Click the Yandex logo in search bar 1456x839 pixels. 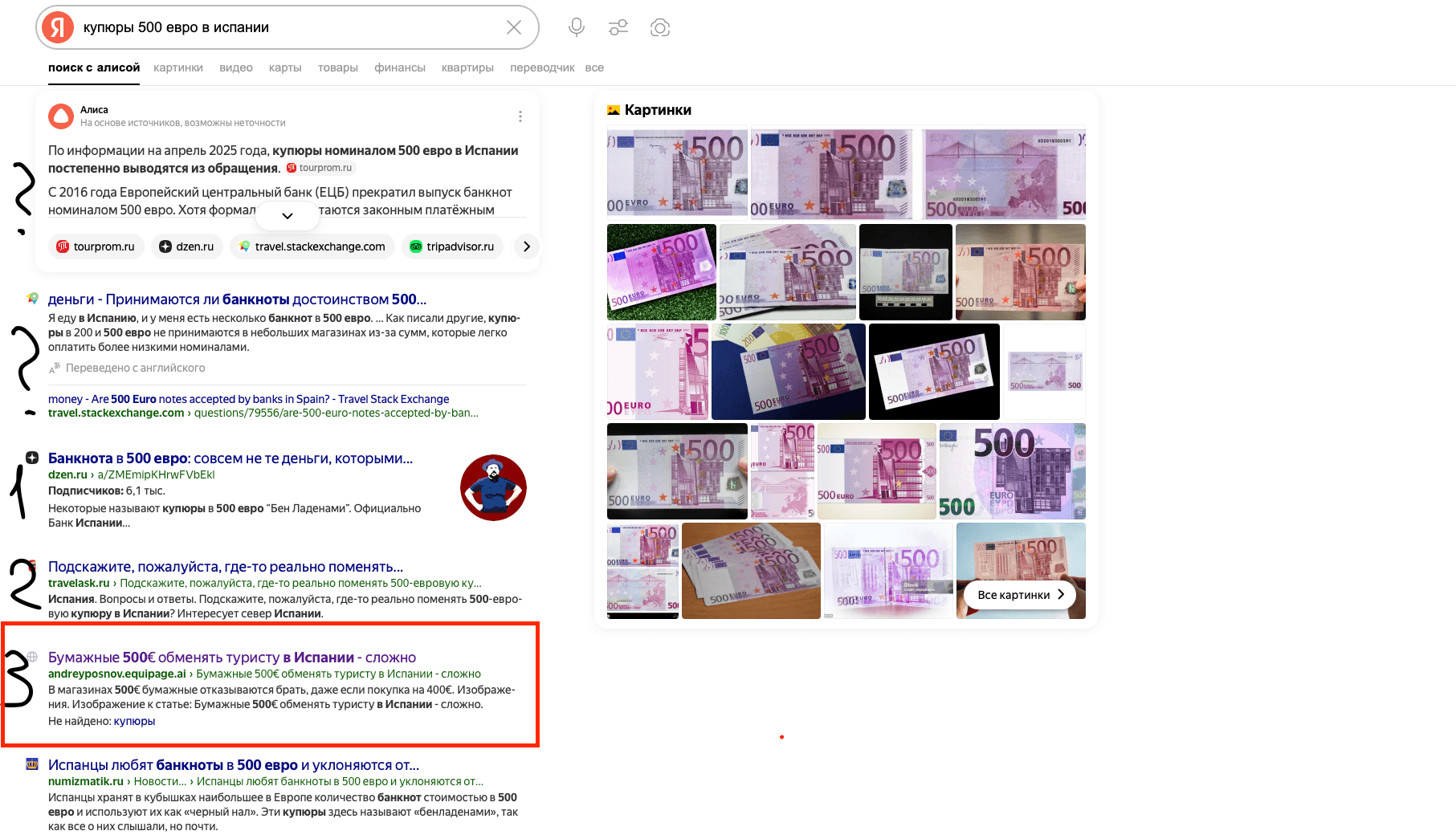click(58, 27)
